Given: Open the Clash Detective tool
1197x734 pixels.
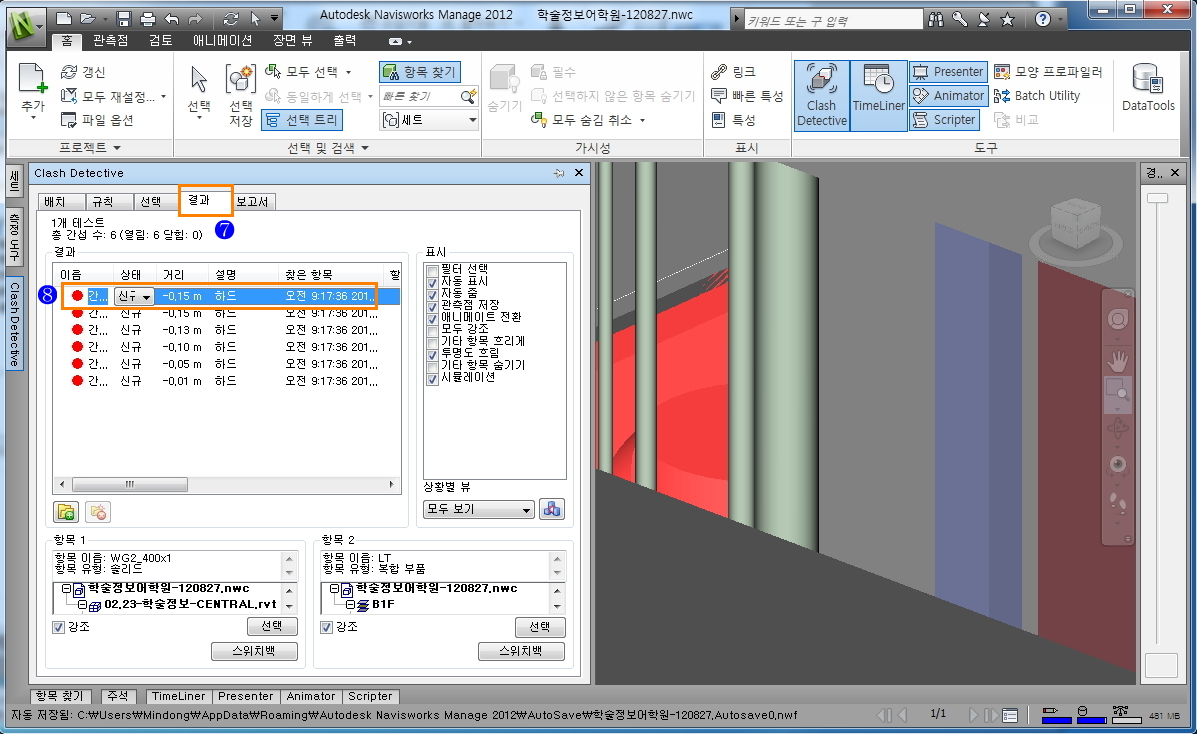Looking at the screenshot, I should coord(821,96).
